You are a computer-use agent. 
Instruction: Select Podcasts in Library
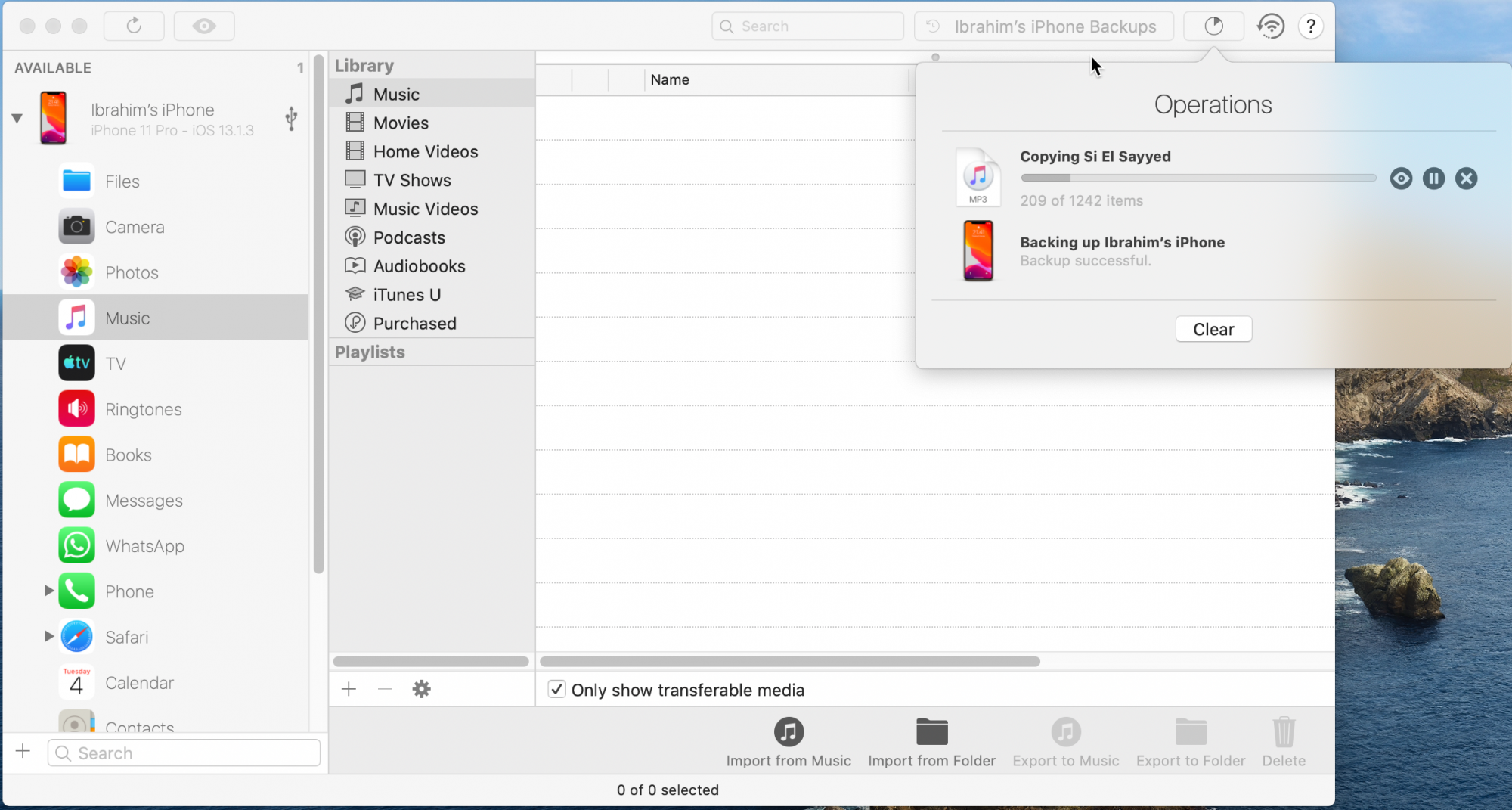(432, 237)
